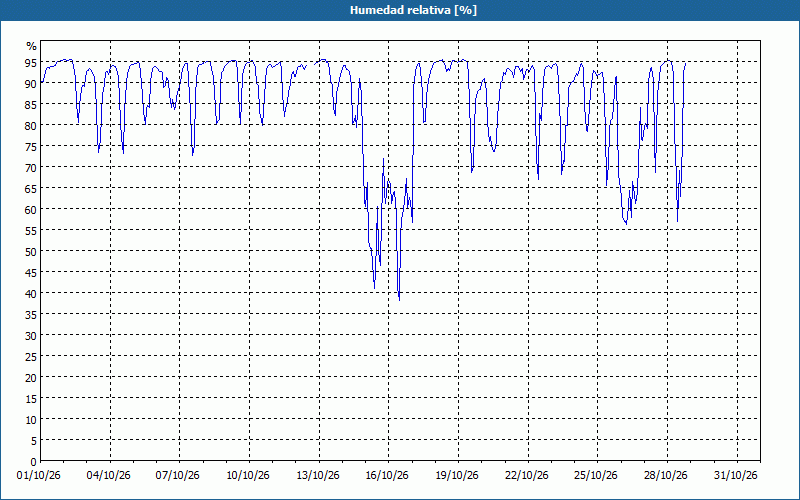Image resolution: width=800 pixels, height=500 pixels.
Task: Click the 55 y-axis label
Action: click(31, 231)
